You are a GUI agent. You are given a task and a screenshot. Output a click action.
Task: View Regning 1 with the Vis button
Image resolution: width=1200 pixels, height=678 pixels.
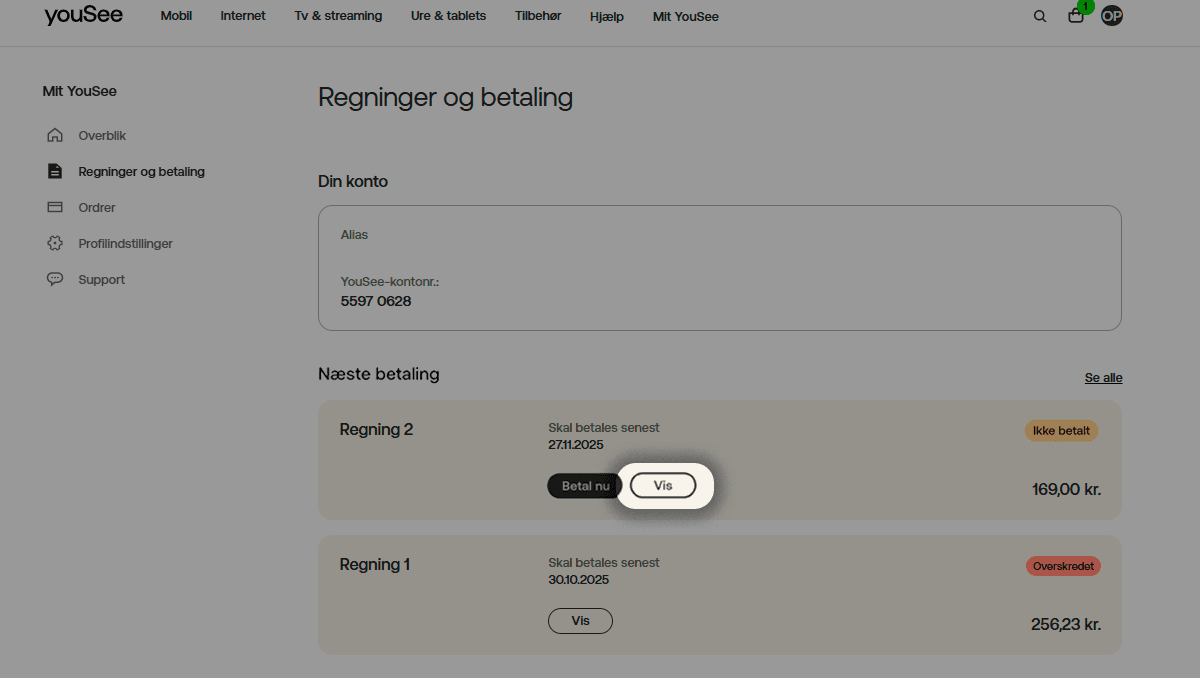coord(580,620)
